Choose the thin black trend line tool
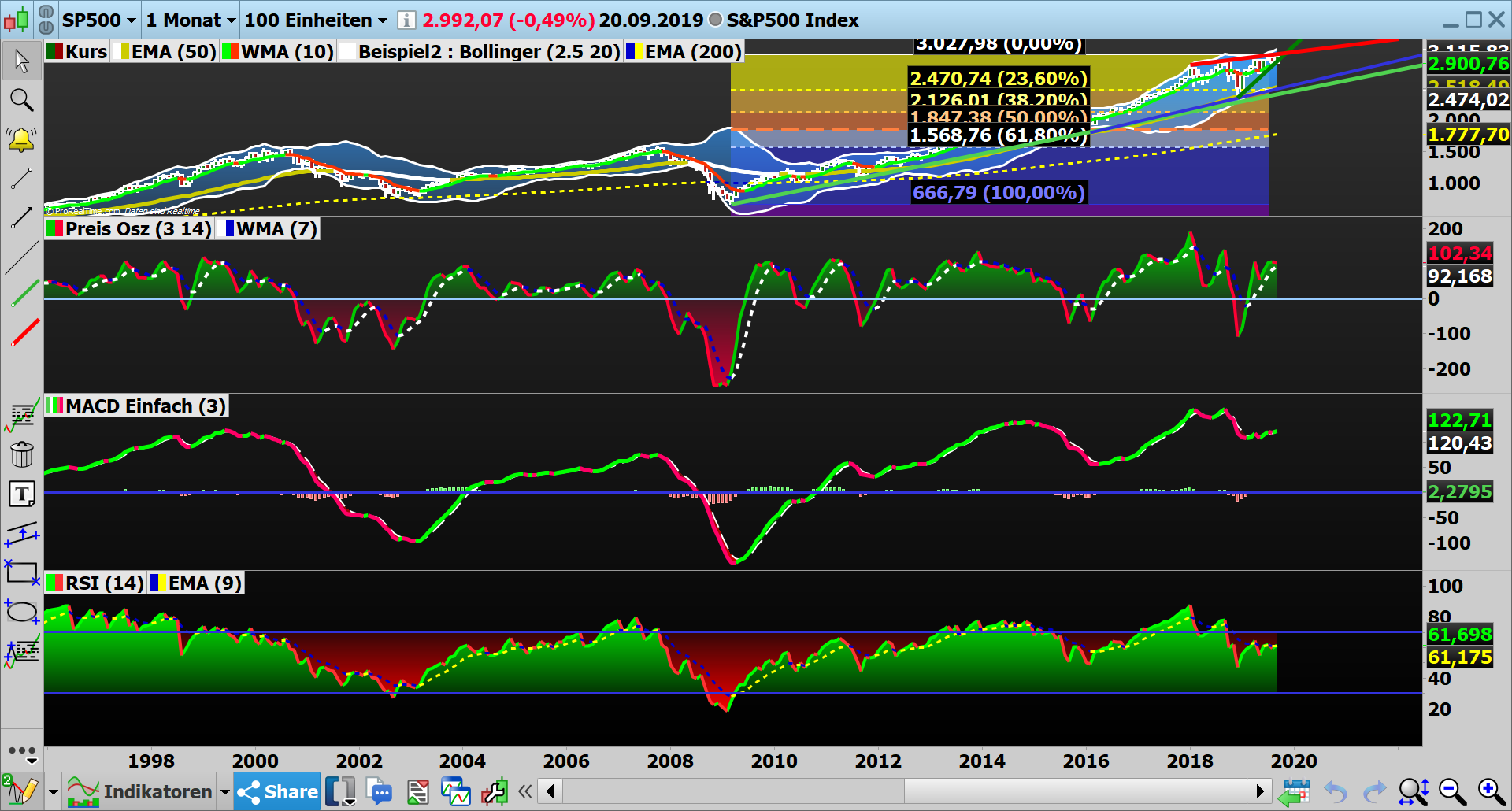 tap(21, 257)
